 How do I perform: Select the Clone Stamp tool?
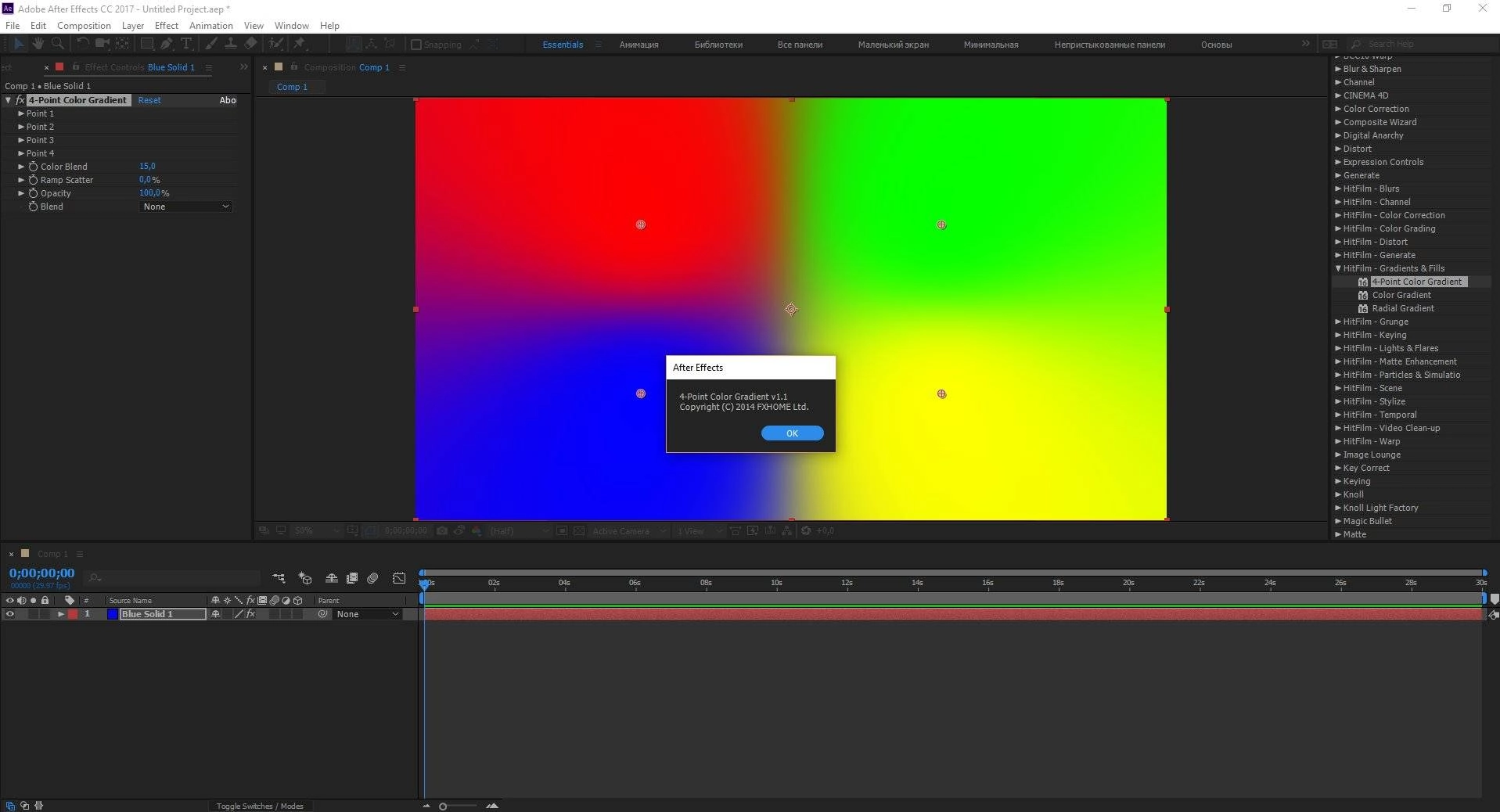coord(231,44)
